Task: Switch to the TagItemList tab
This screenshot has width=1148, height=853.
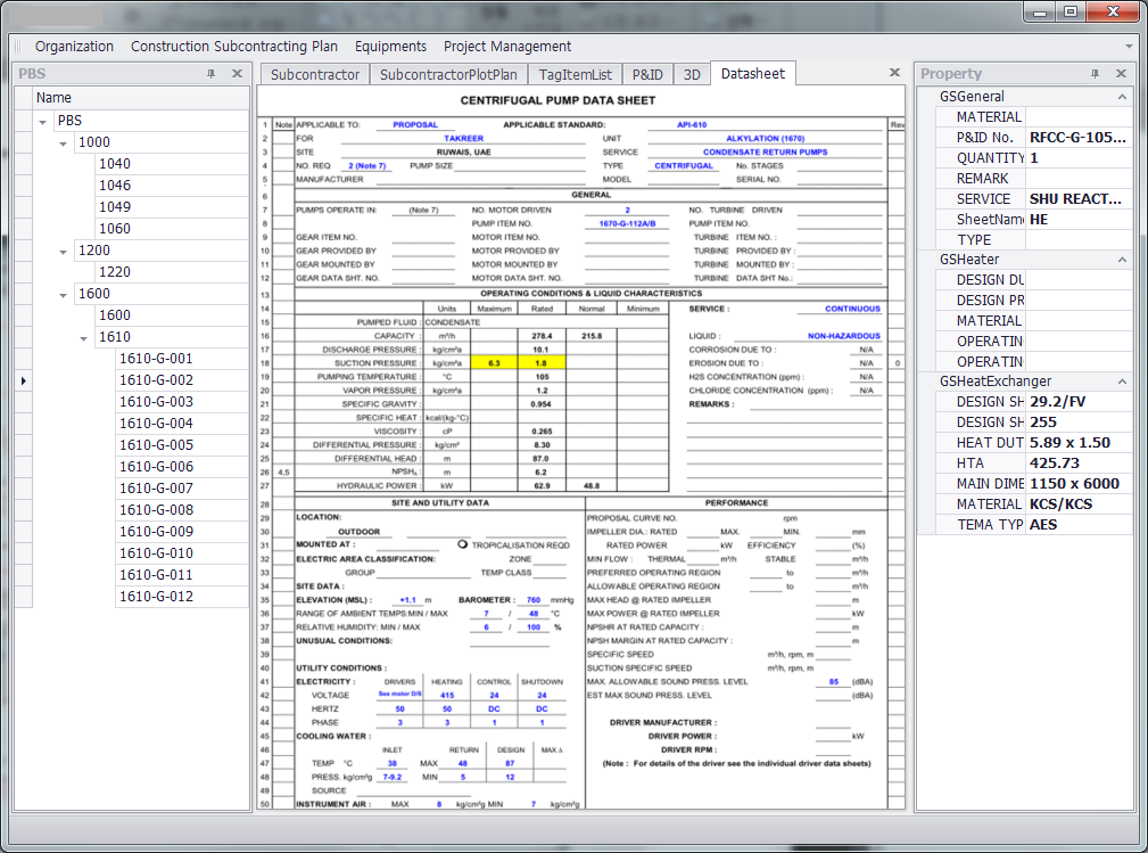Action: 575,74
